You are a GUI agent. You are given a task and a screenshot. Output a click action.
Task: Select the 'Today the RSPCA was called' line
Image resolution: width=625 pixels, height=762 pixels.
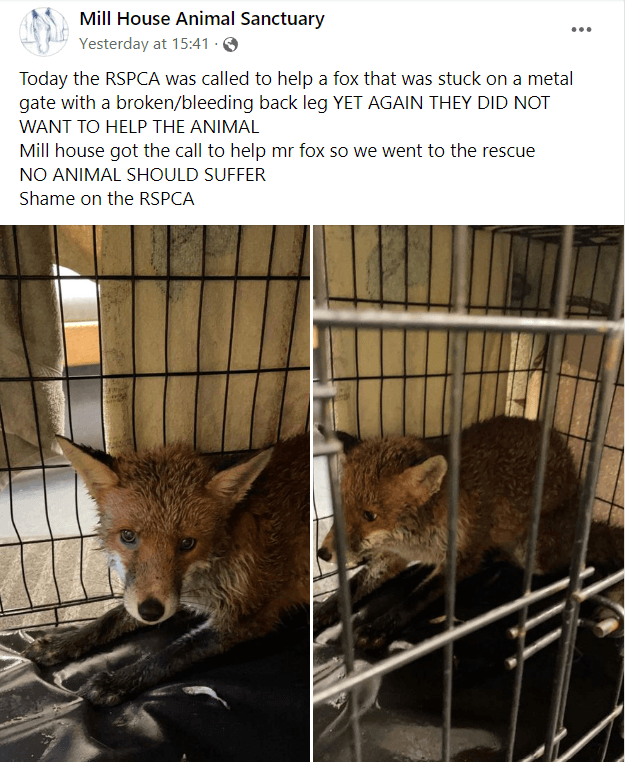coord(296,79)
